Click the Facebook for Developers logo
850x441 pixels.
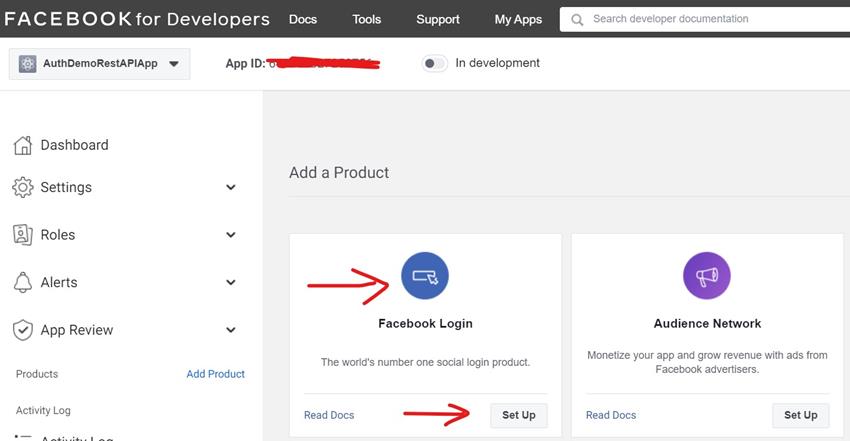[x=137, y=19]
